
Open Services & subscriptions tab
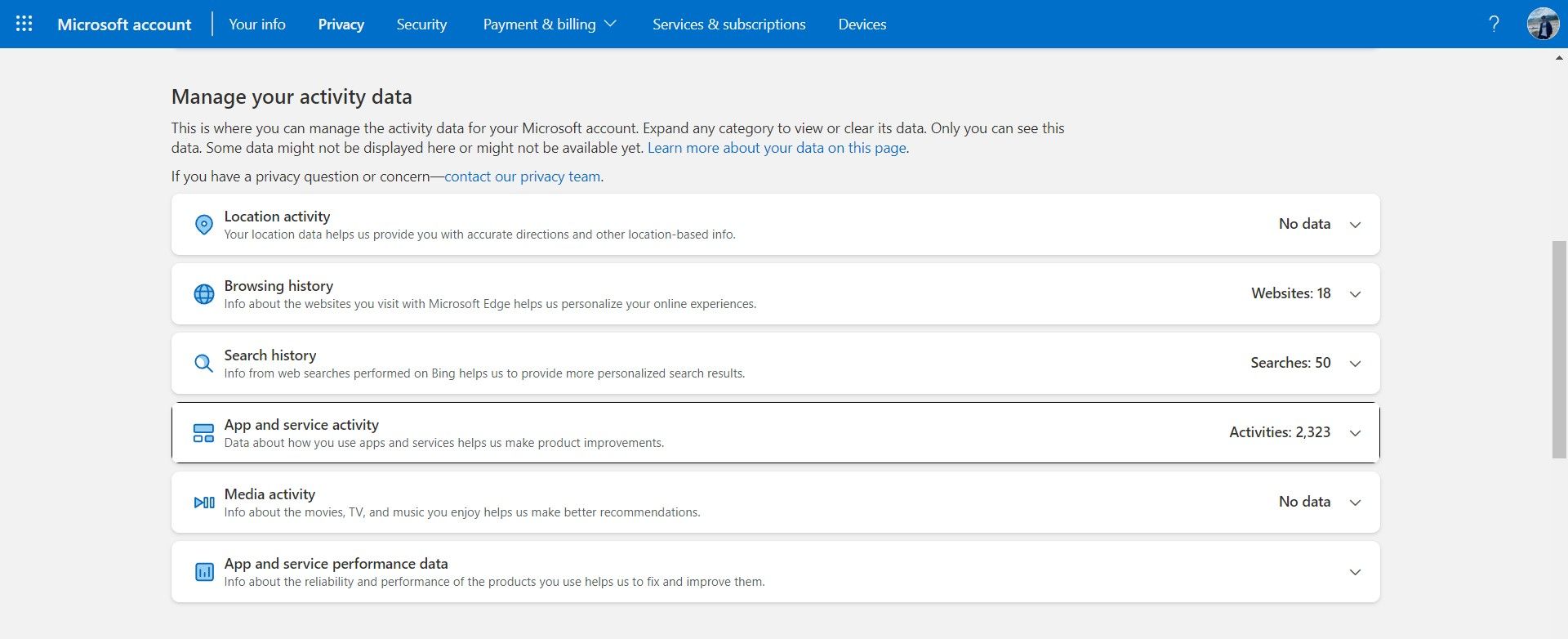pos(728,24)
